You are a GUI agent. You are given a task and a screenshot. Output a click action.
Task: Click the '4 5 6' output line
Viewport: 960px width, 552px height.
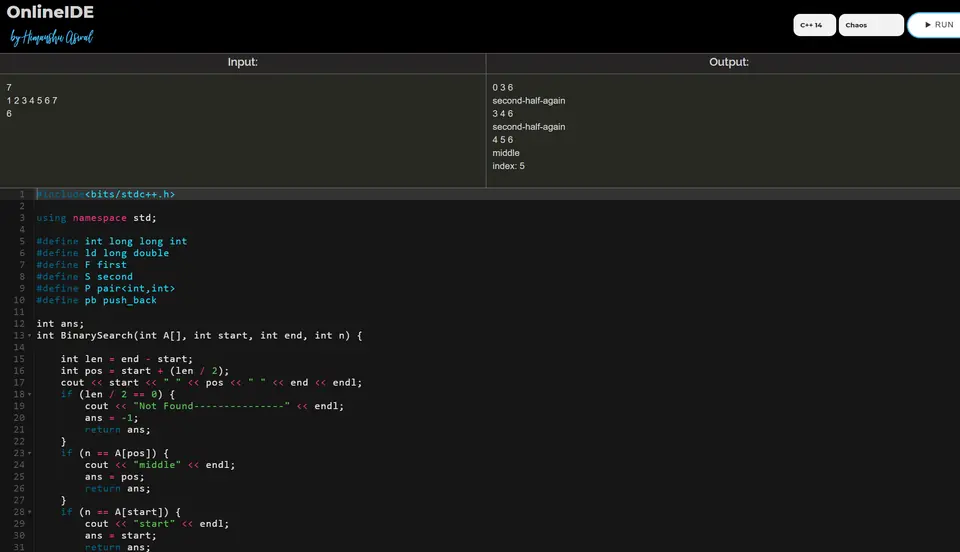[503, 140]
